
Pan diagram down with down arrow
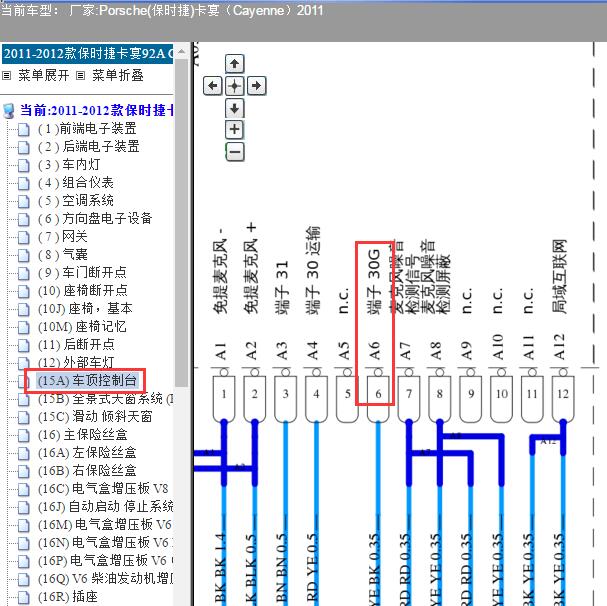234,108
